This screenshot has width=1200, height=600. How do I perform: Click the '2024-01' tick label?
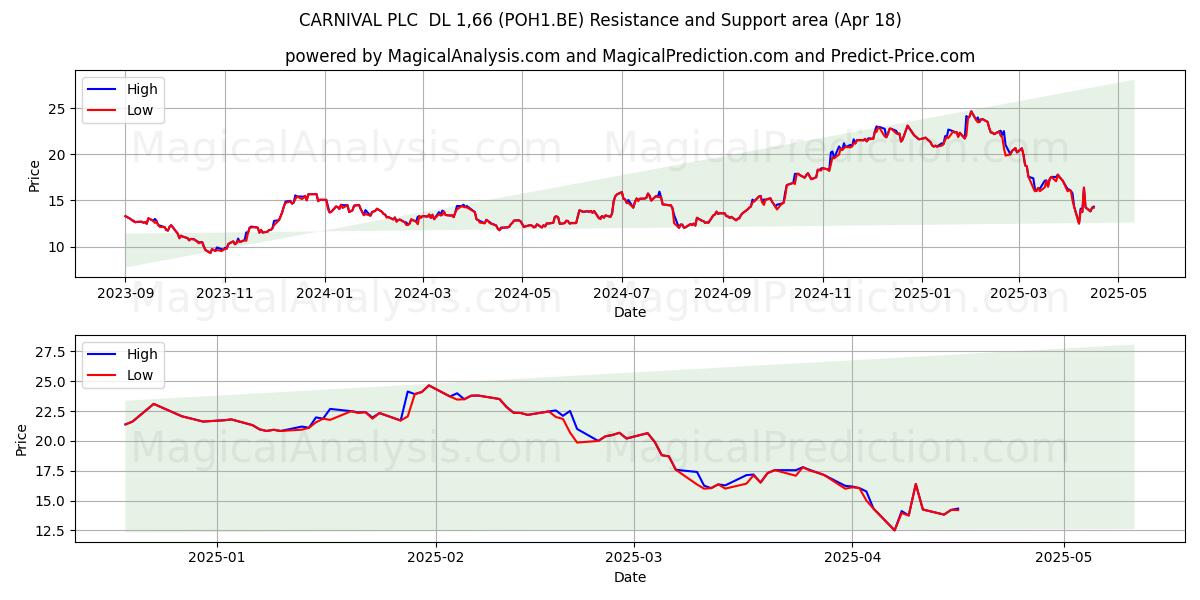324,294
